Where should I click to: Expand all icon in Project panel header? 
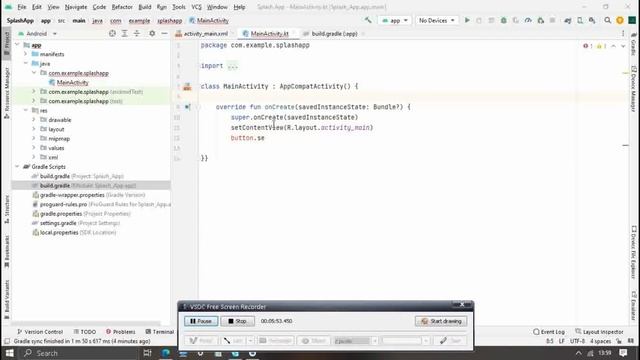pos(124,33)
